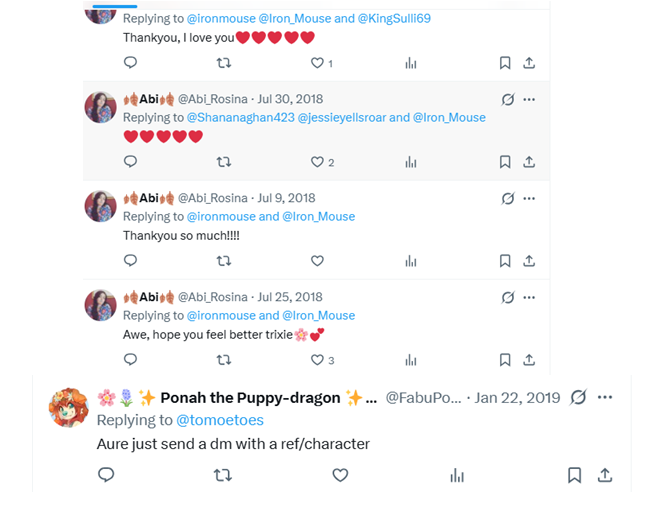Screen dimensions: 661x512
Task: Bookmark Ponah the Puppy-dragon's tweet
Action: pyautogui.click(x=574, y=475)
